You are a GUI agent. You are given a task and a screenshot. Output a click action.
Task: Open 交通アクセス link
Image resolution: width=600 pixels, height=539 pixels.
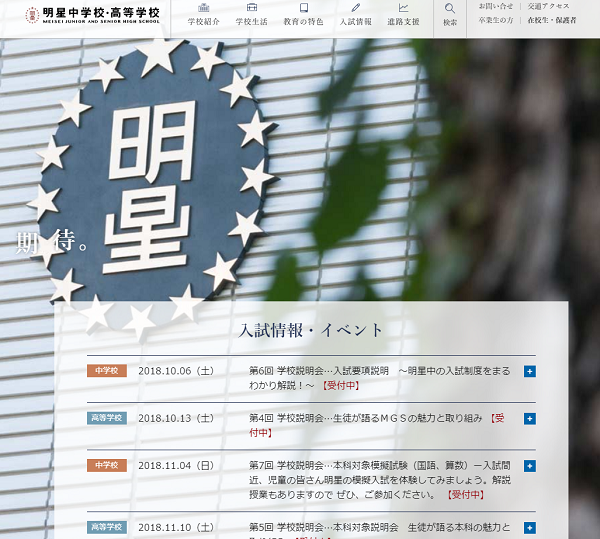pyautogui.click(x=548, y=7)
